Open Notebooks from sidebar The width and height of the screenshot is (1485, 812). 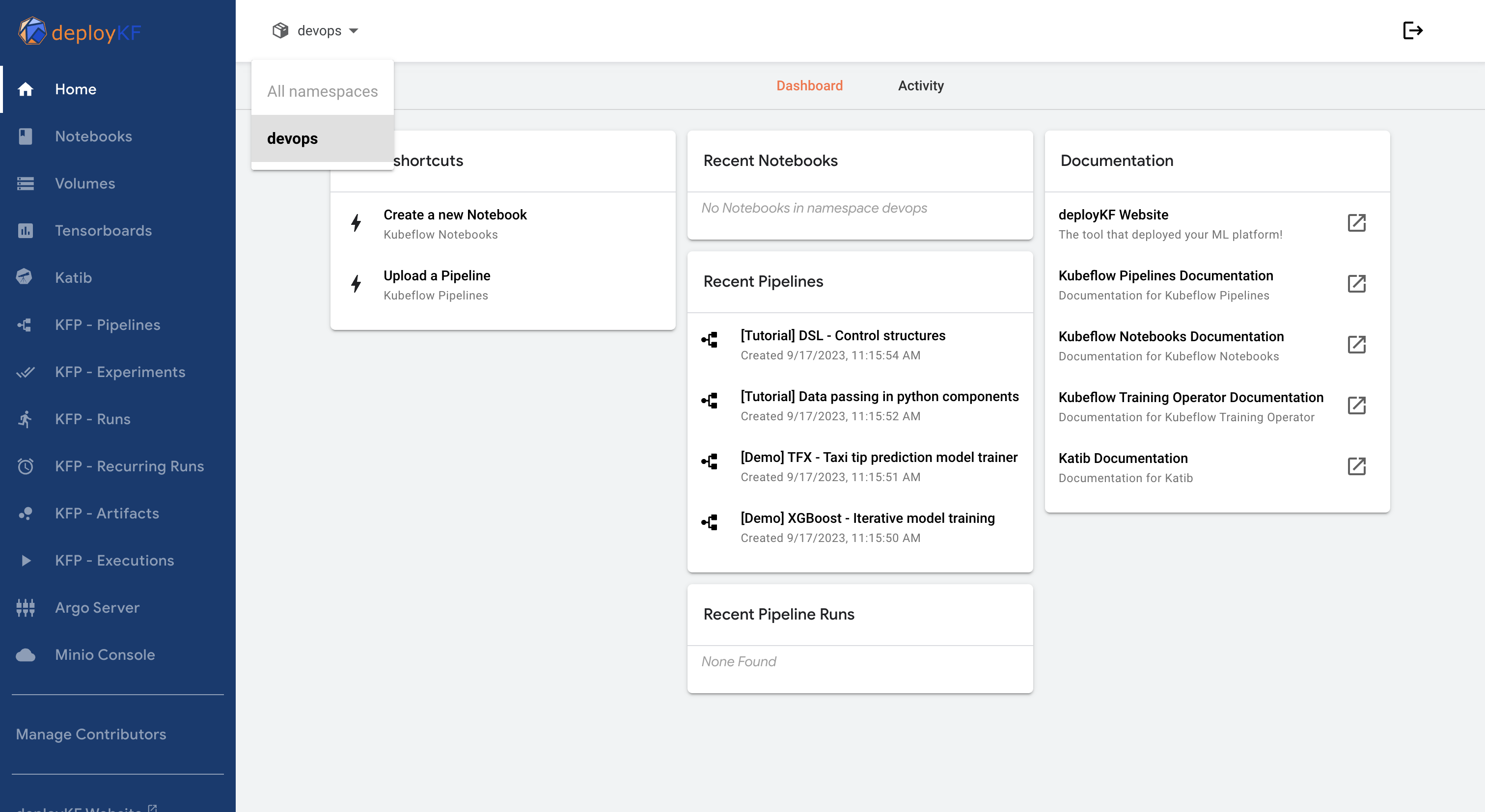117,136
